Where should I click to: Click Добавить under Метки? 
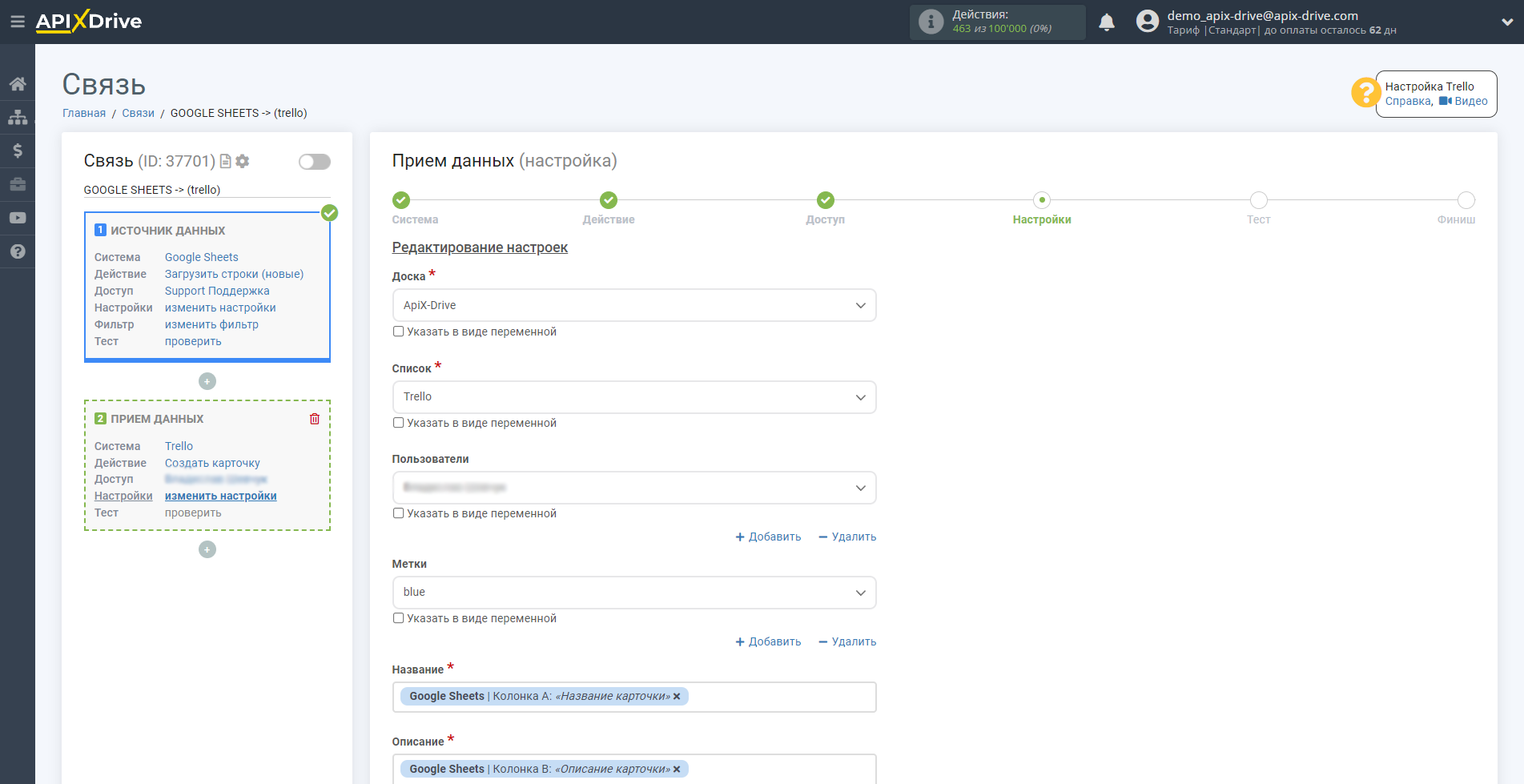[768, 641]
